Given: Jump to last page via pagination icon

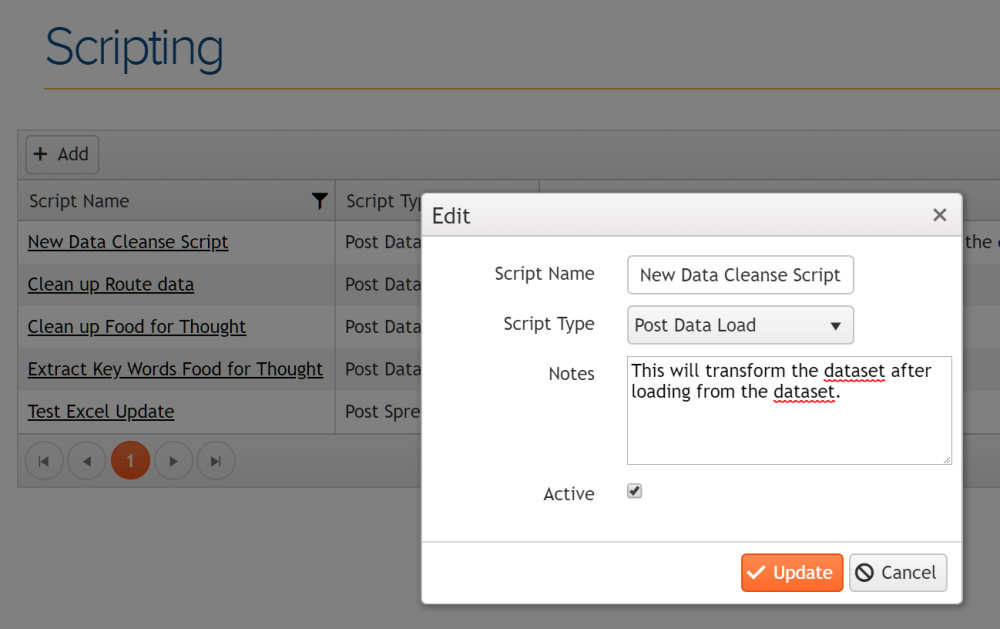Looking at the screenshot, I should pos(216,460).
